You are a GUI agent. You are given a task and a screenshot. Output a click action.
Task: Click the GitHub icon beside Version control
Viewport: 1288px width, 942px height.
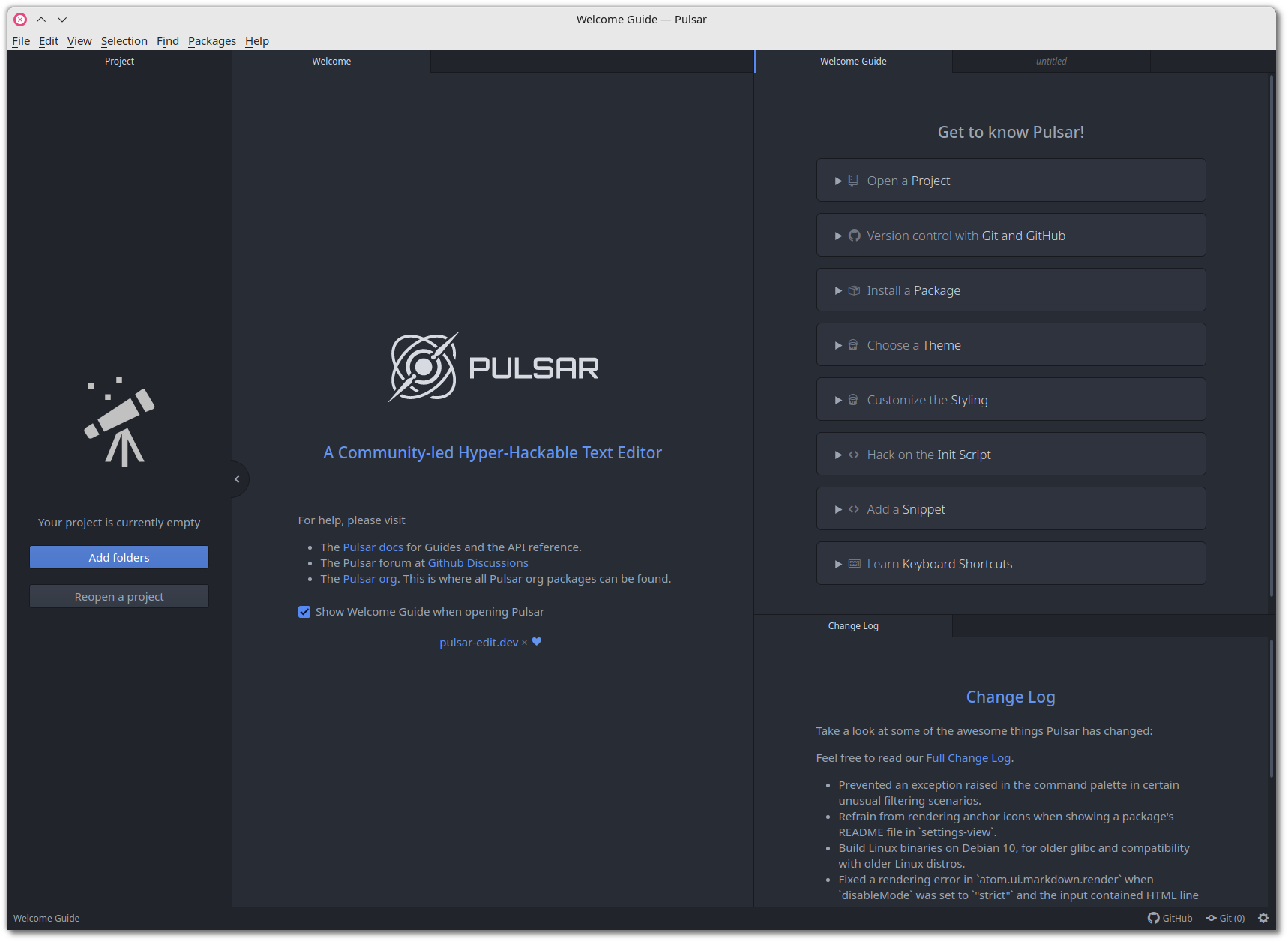854,235
